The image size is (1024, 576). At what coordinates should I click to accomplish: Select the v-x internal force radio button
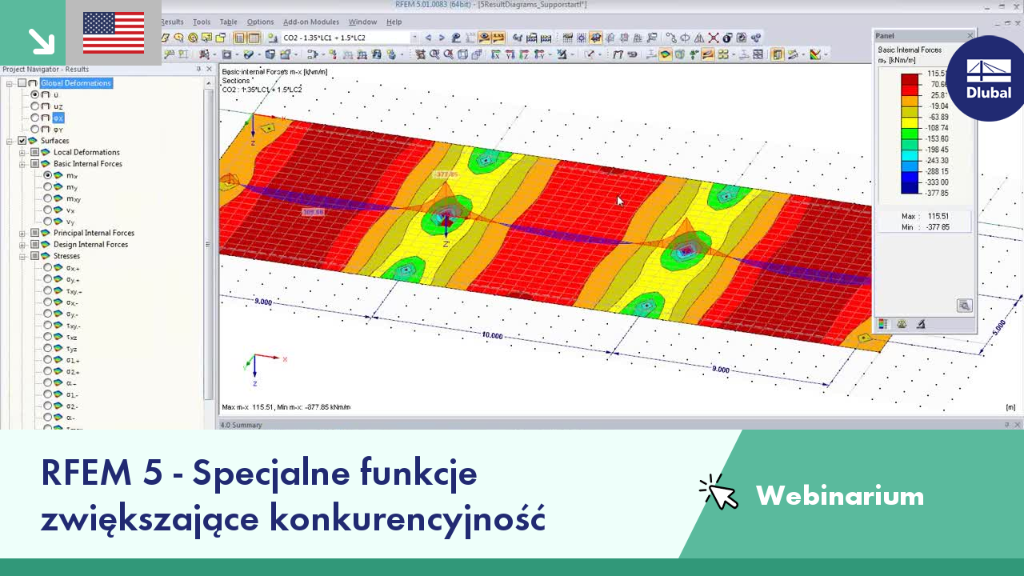(48, 210)
